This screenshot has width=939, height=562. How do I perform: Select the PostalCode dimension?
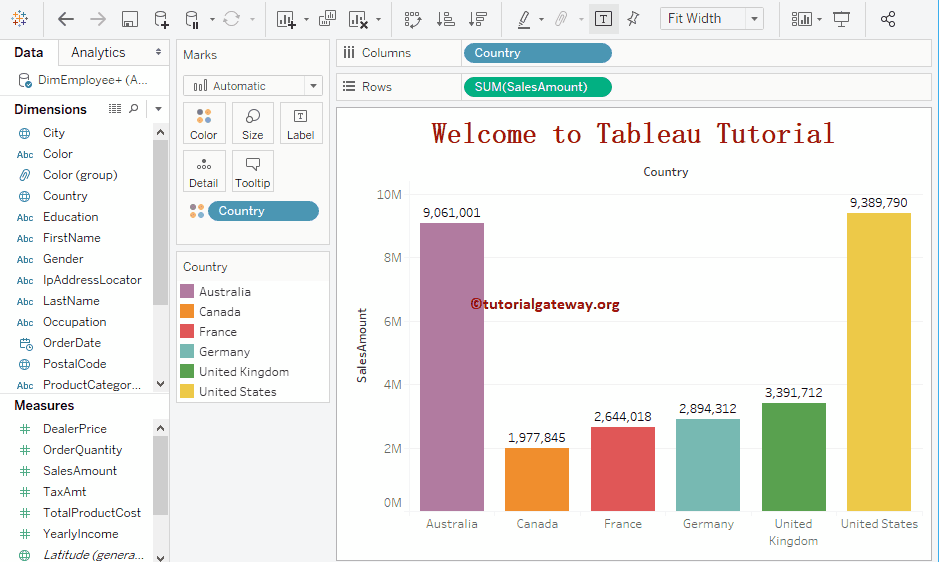[74, 364]
